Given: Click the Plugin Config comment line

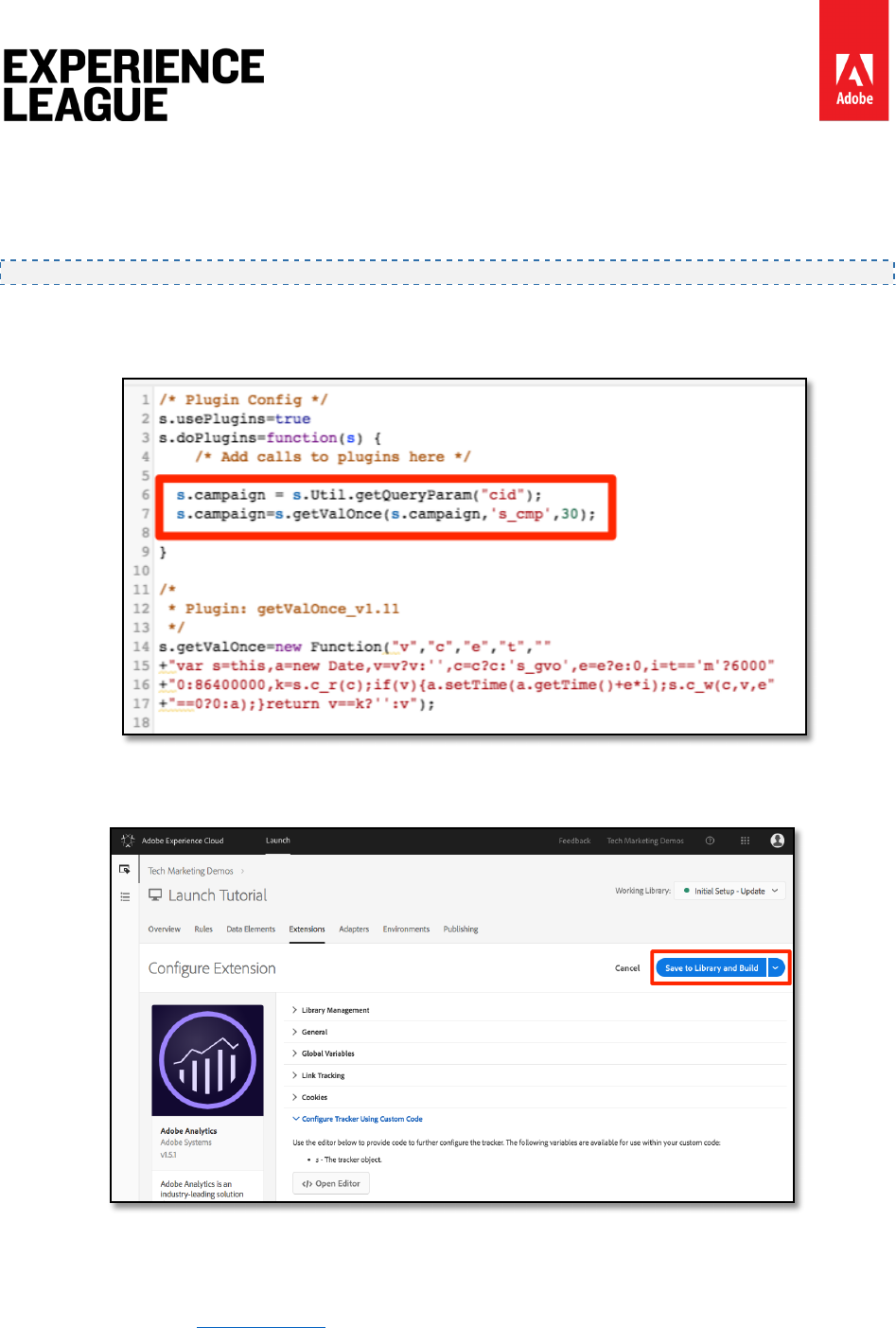Looking at the screenshot, I should pyautogui.click(x=243, y=399).
